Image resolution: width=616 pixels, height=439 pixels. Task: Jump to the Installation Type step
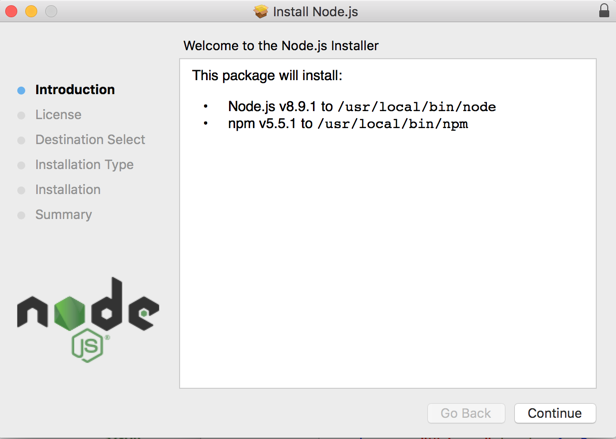[84, 165]
